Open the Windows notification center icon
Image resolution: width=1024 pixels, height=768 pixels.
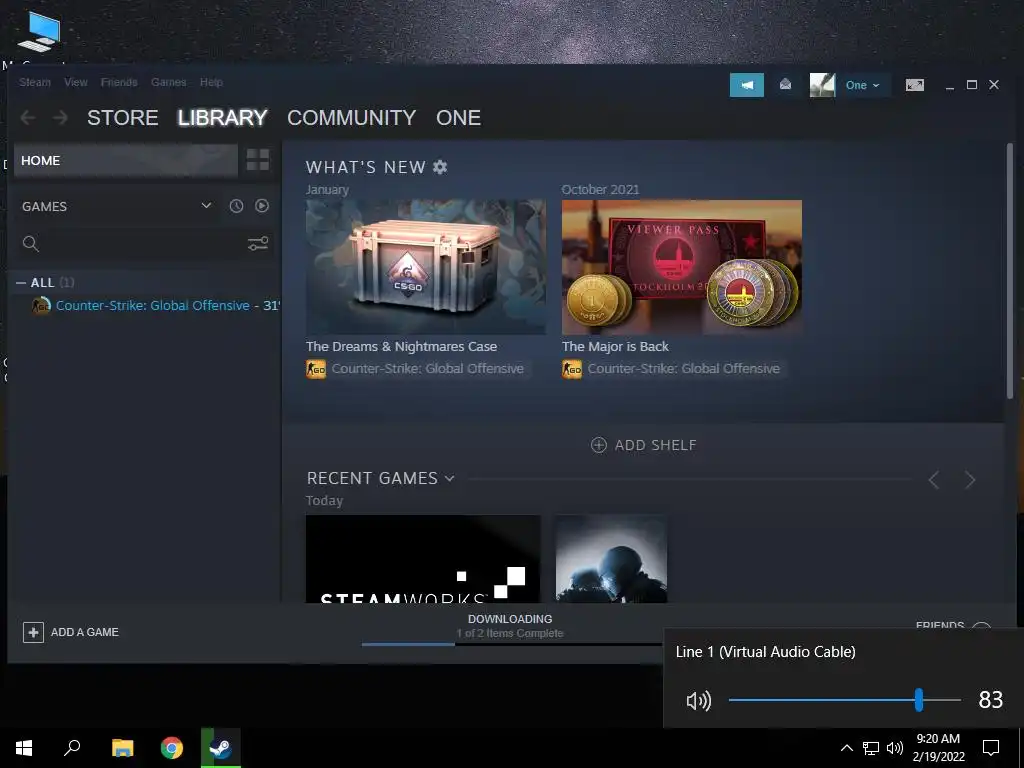coord(991,748)
